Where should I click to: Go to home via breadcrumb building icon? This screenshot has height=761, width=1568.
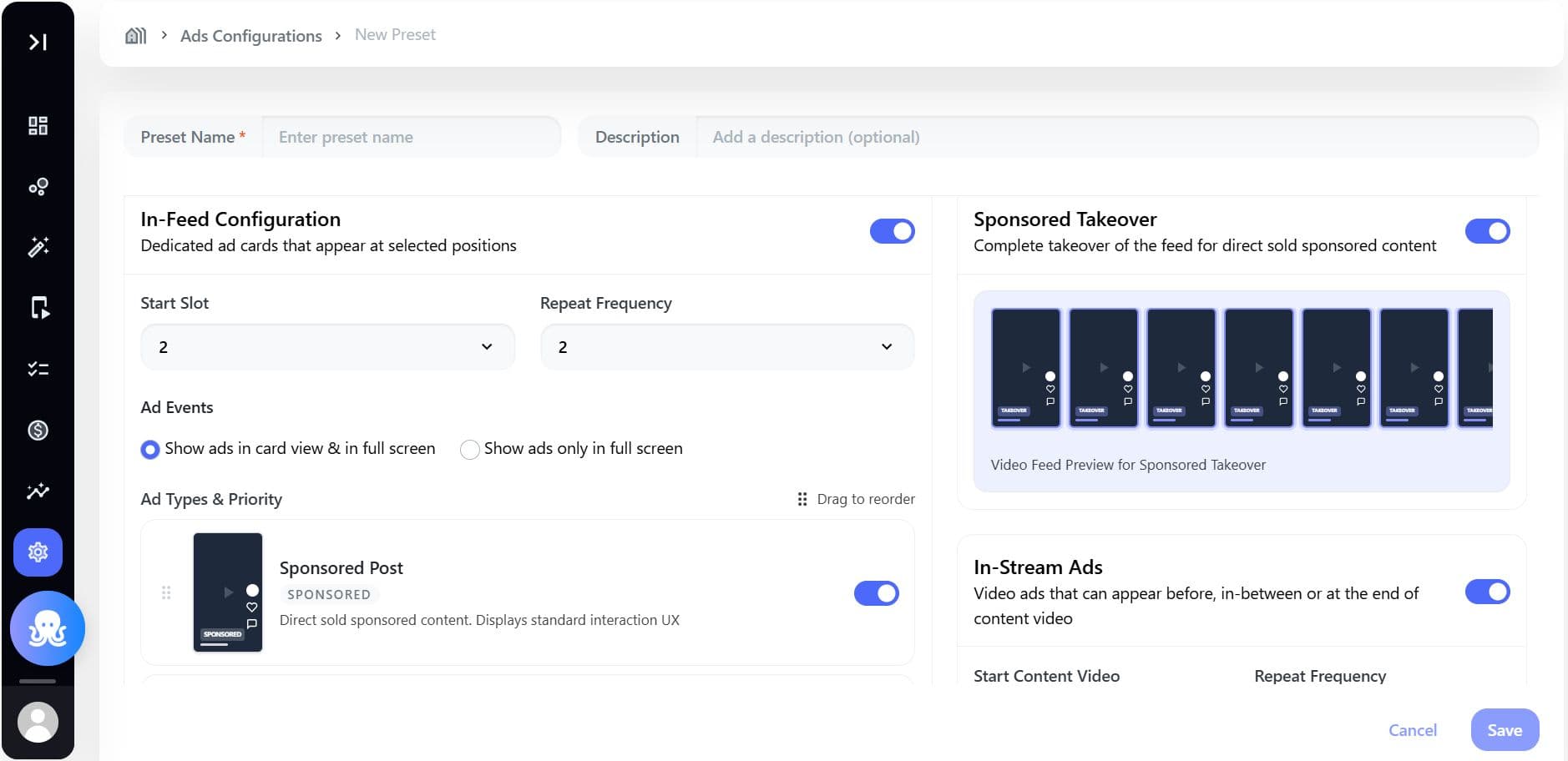[135, 35]
